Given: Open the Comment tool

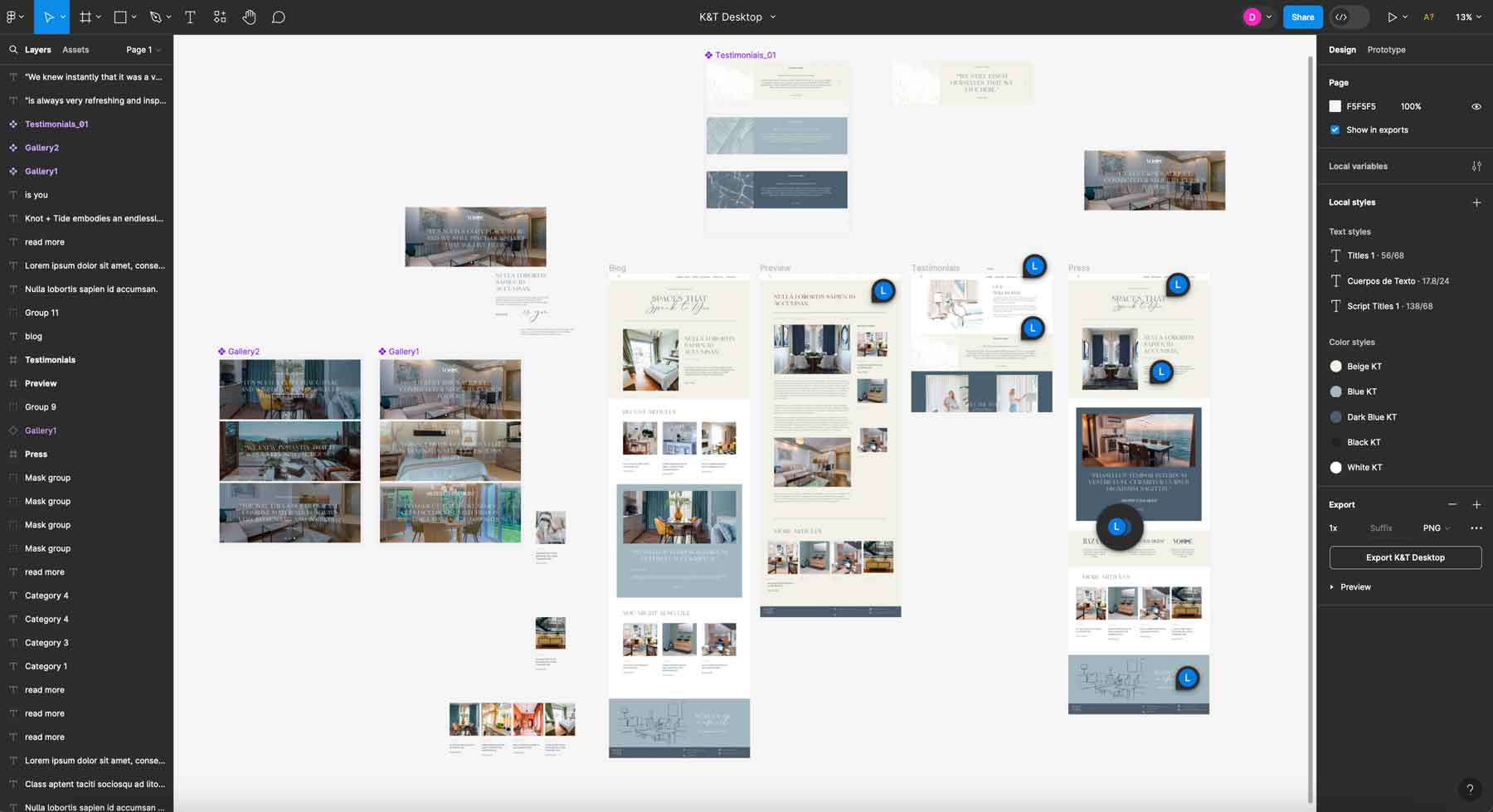Looking at the screenshot, I should coord(280,17).
